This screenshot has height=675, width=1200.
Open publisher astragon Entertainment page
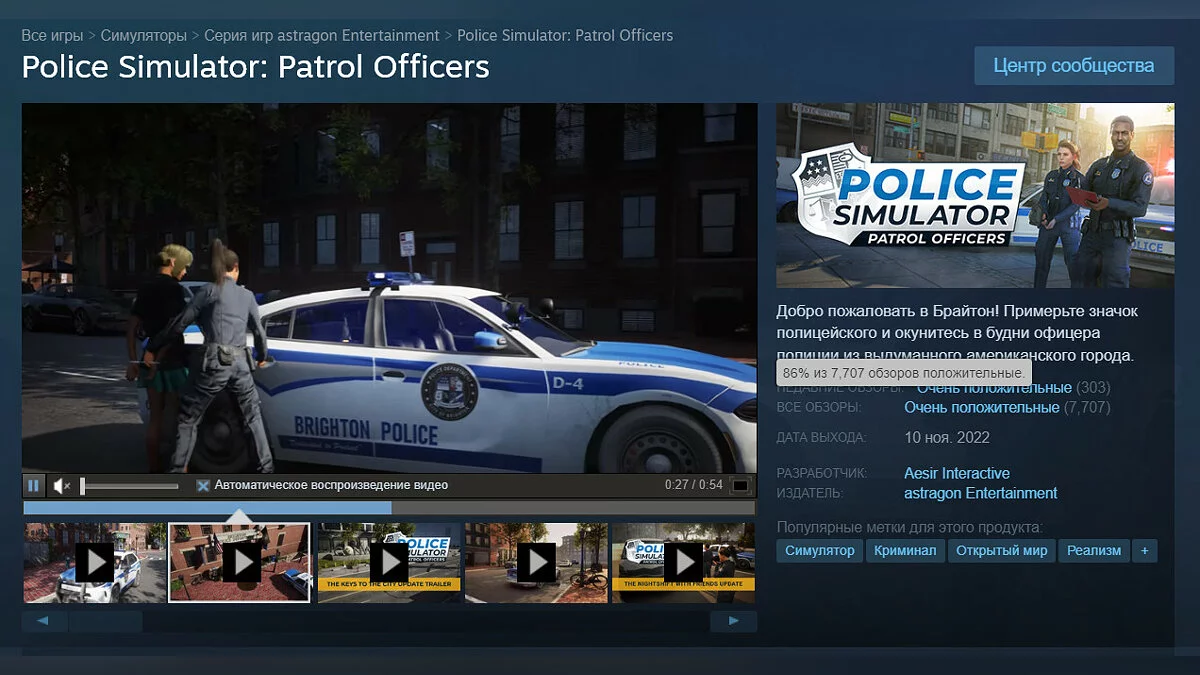coord(980,493)
